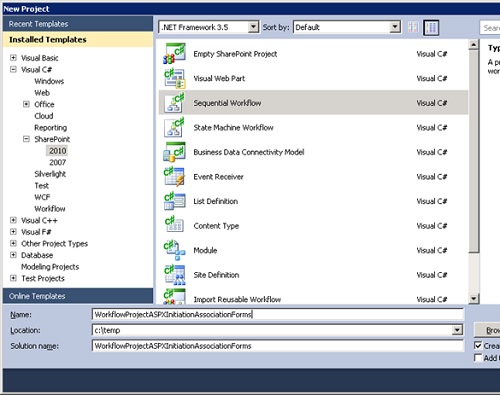
Task: Select the Web category under Visual C#
Action: click(42, 93)
